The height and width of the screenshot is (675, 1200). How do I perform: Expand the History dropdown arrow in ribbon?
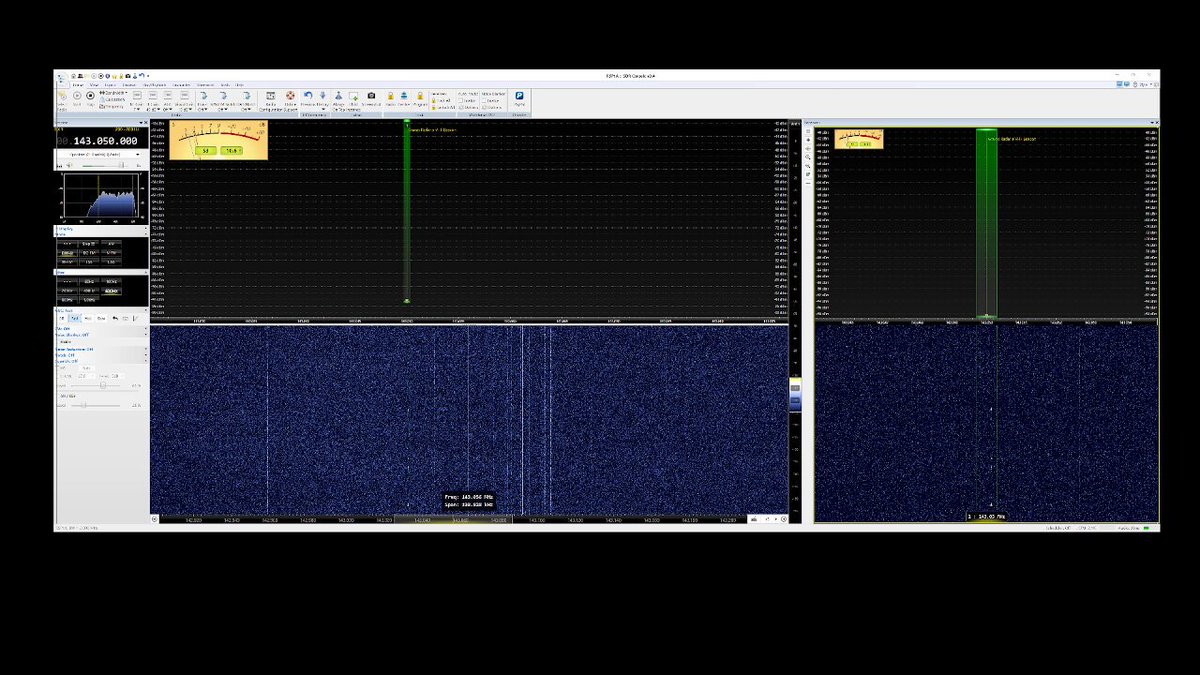[x=323, y=110]
